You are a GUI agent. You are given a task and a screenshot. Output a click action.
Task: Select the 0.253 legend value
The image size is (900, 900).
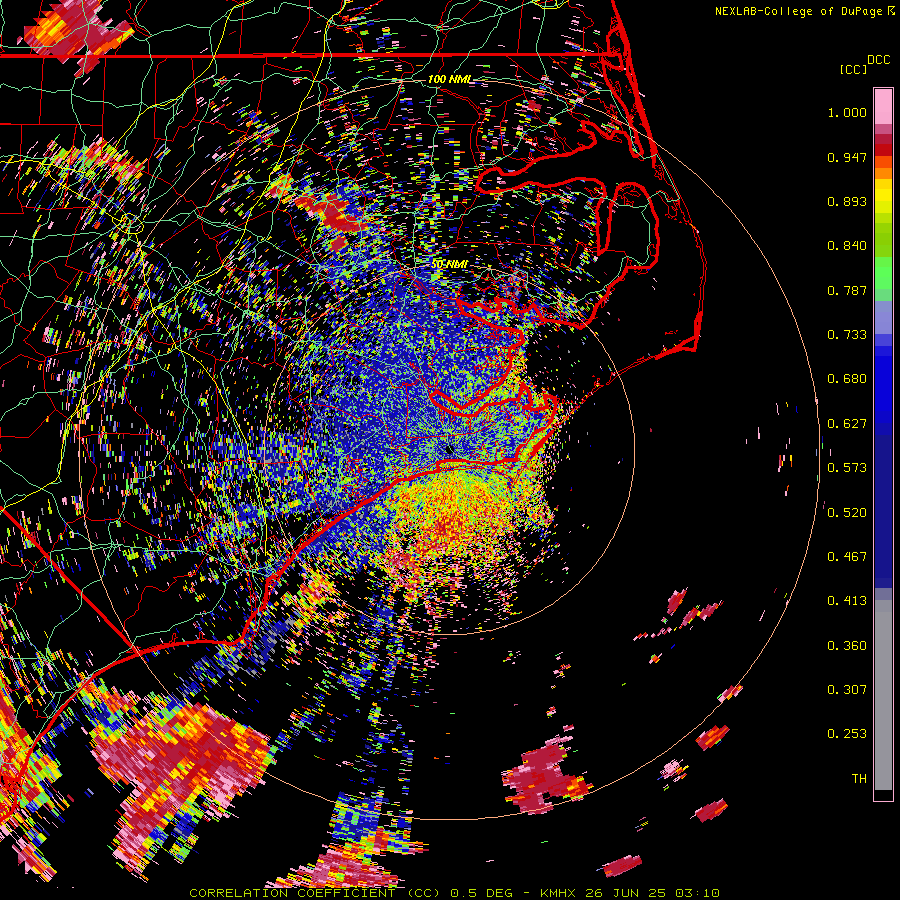tap(847, 734)
